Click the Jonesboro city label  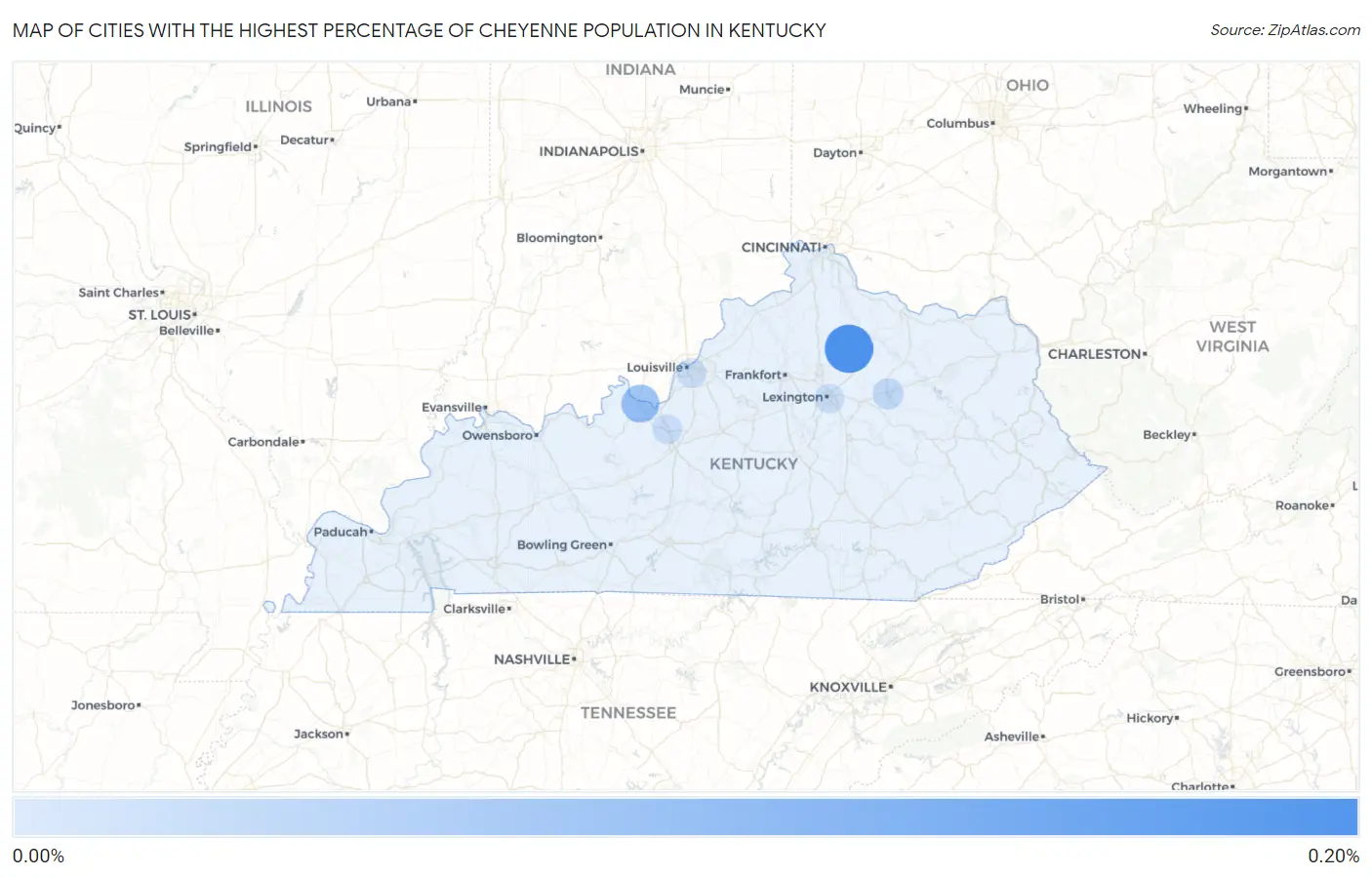pyautogui.click(x=103, y=705)
